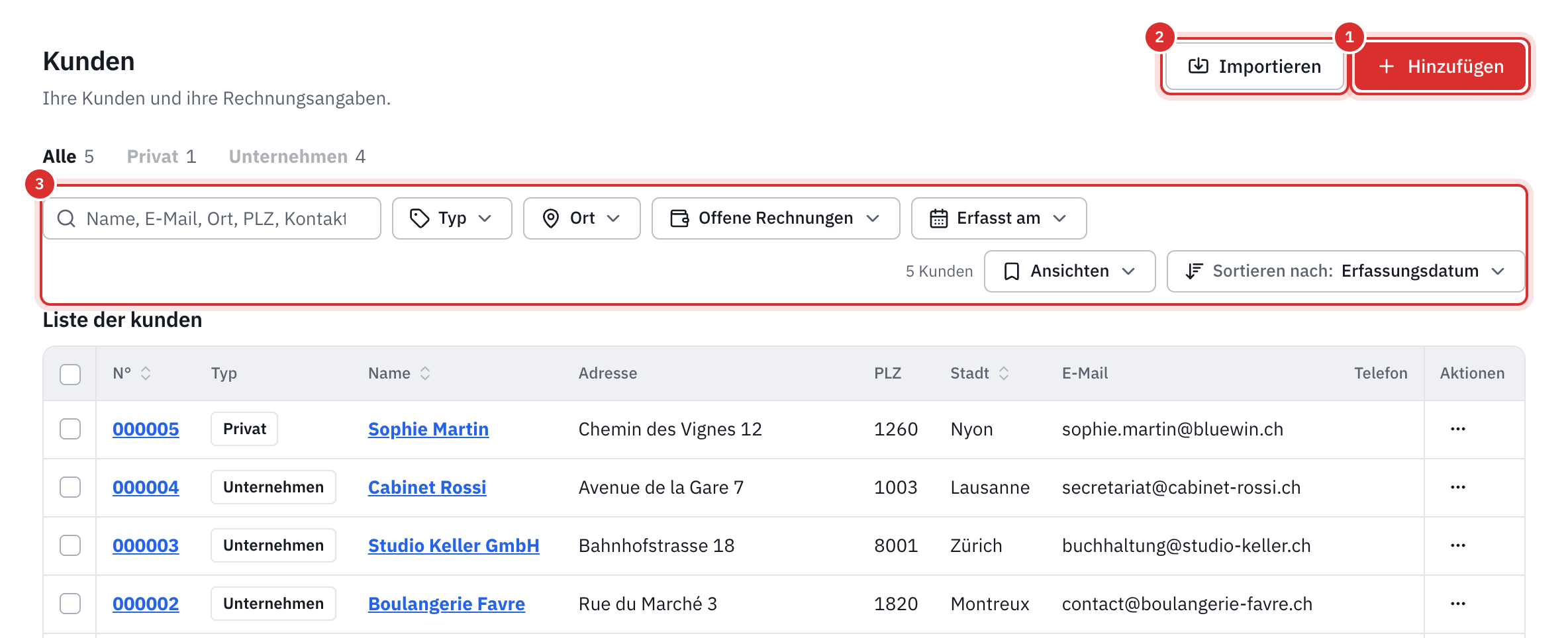Open the Sophie Martin customer link
The image size is (1568, 638).
tap(428, 430)
